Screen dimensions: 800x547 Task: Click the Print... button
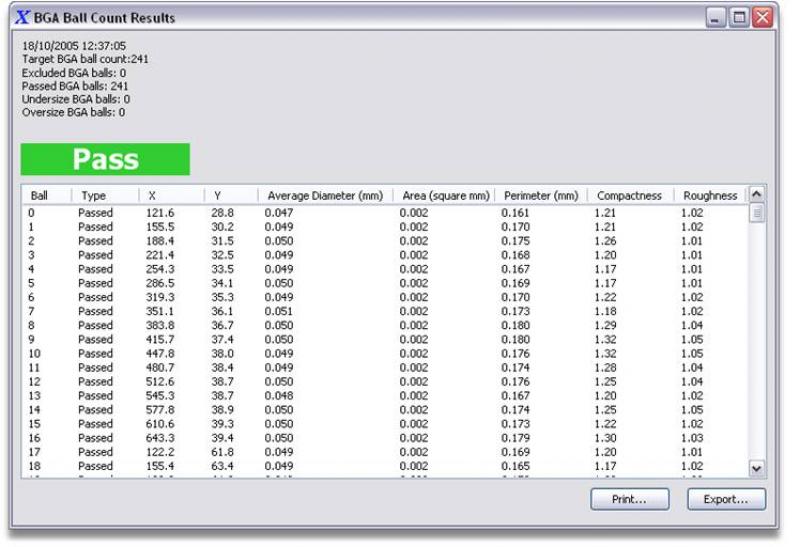tap(628, 498)
